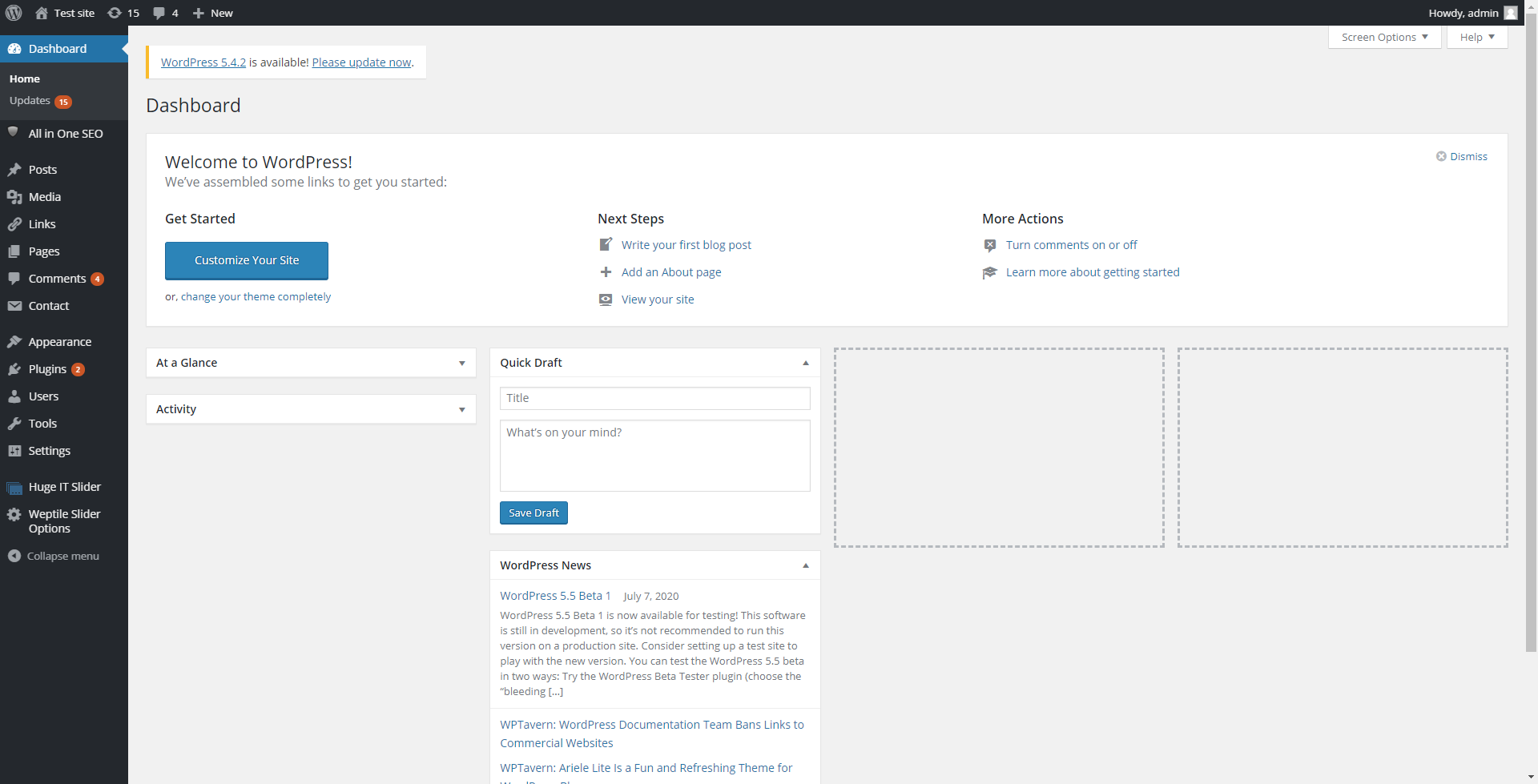The image size is (1538, 784).
Task: Click the Weptile Slider Options gear icon
Action: [14, 514]
